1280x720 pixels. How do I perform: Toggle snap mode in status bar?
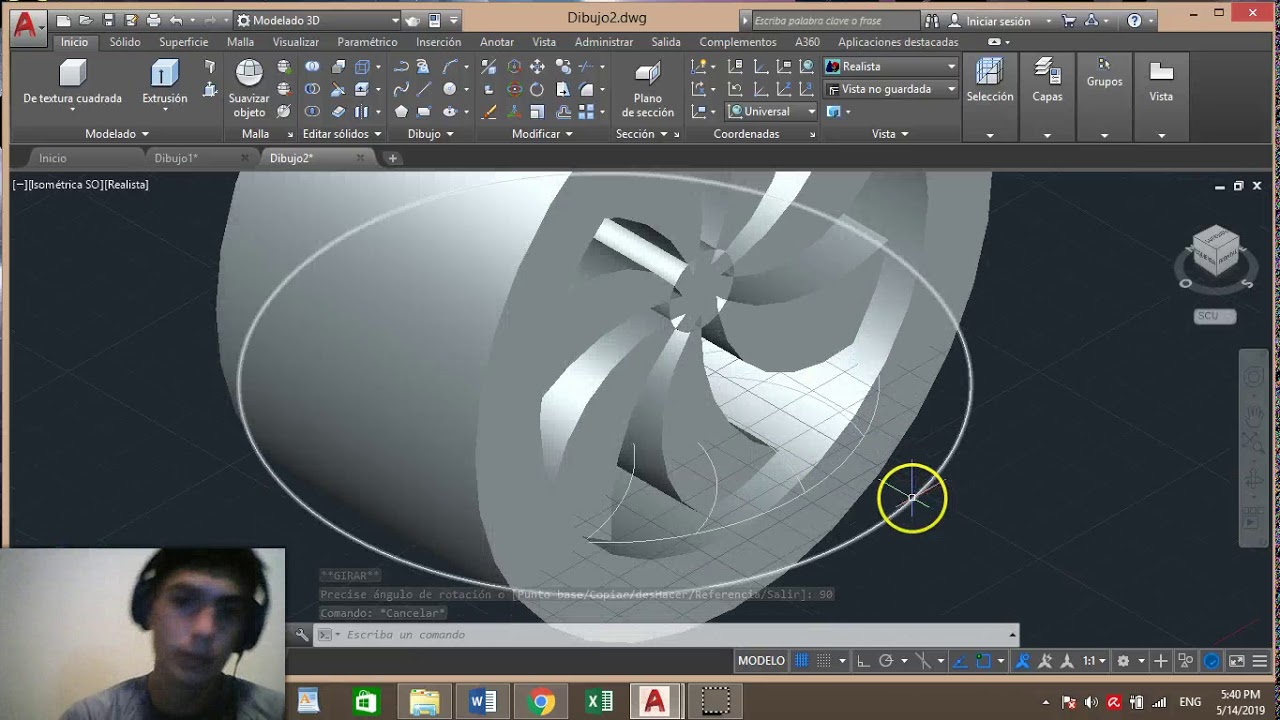tap(823, 661)
